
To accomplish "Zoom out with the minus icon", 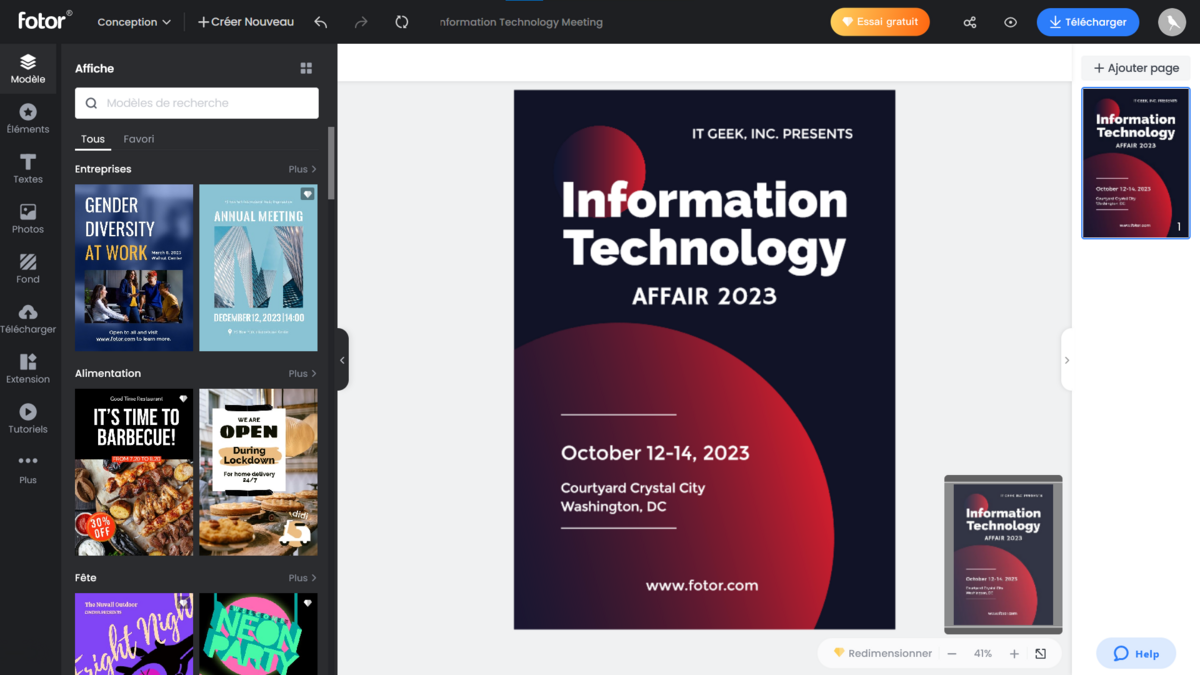I will coord(952,654).
